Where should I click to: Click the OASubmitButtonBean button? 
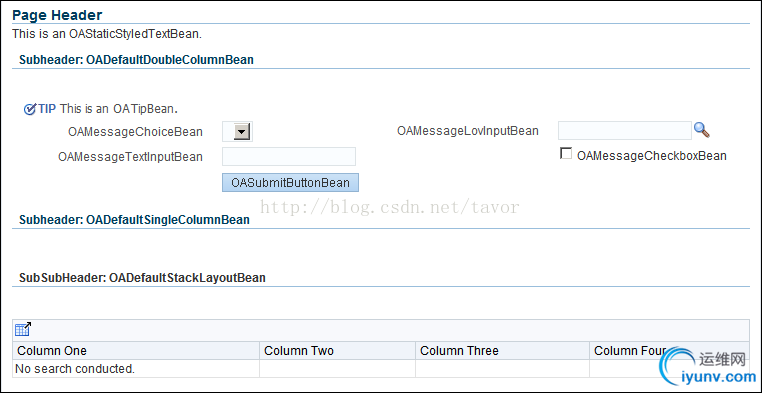coord(290,183)
